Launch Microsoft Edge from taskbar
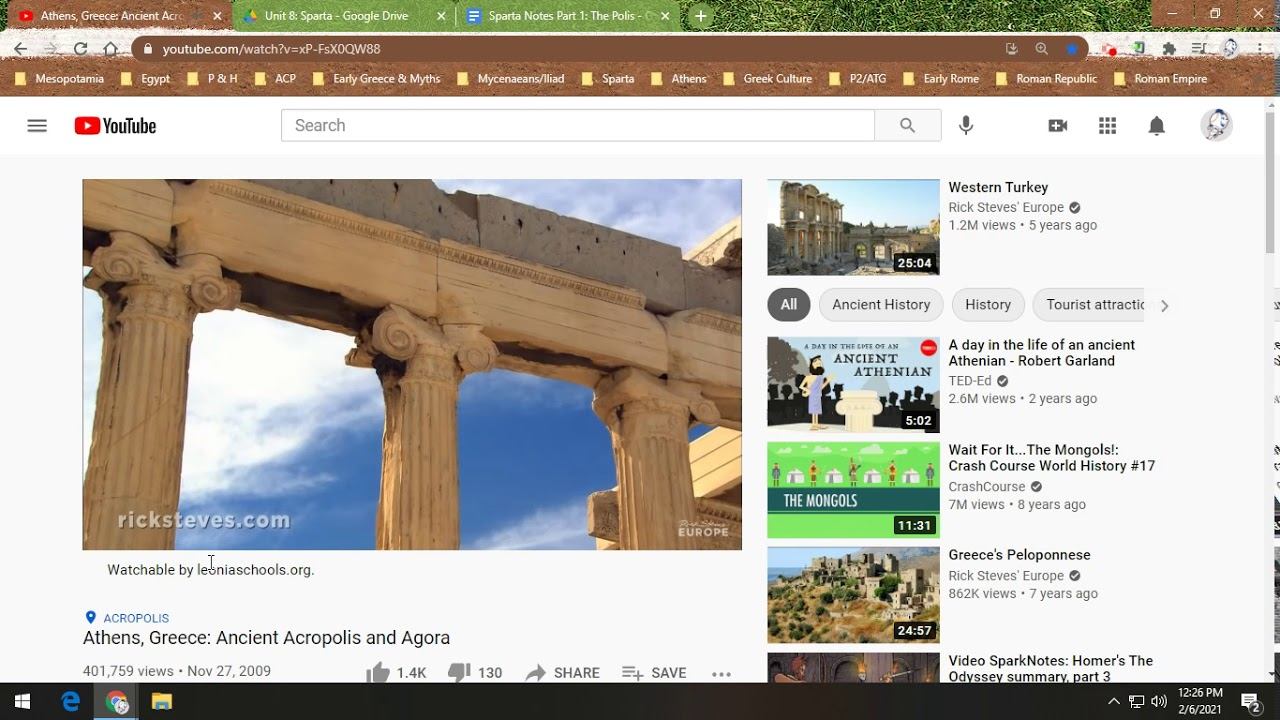The width and height of the screenshot is (1280, 720). 70,701
